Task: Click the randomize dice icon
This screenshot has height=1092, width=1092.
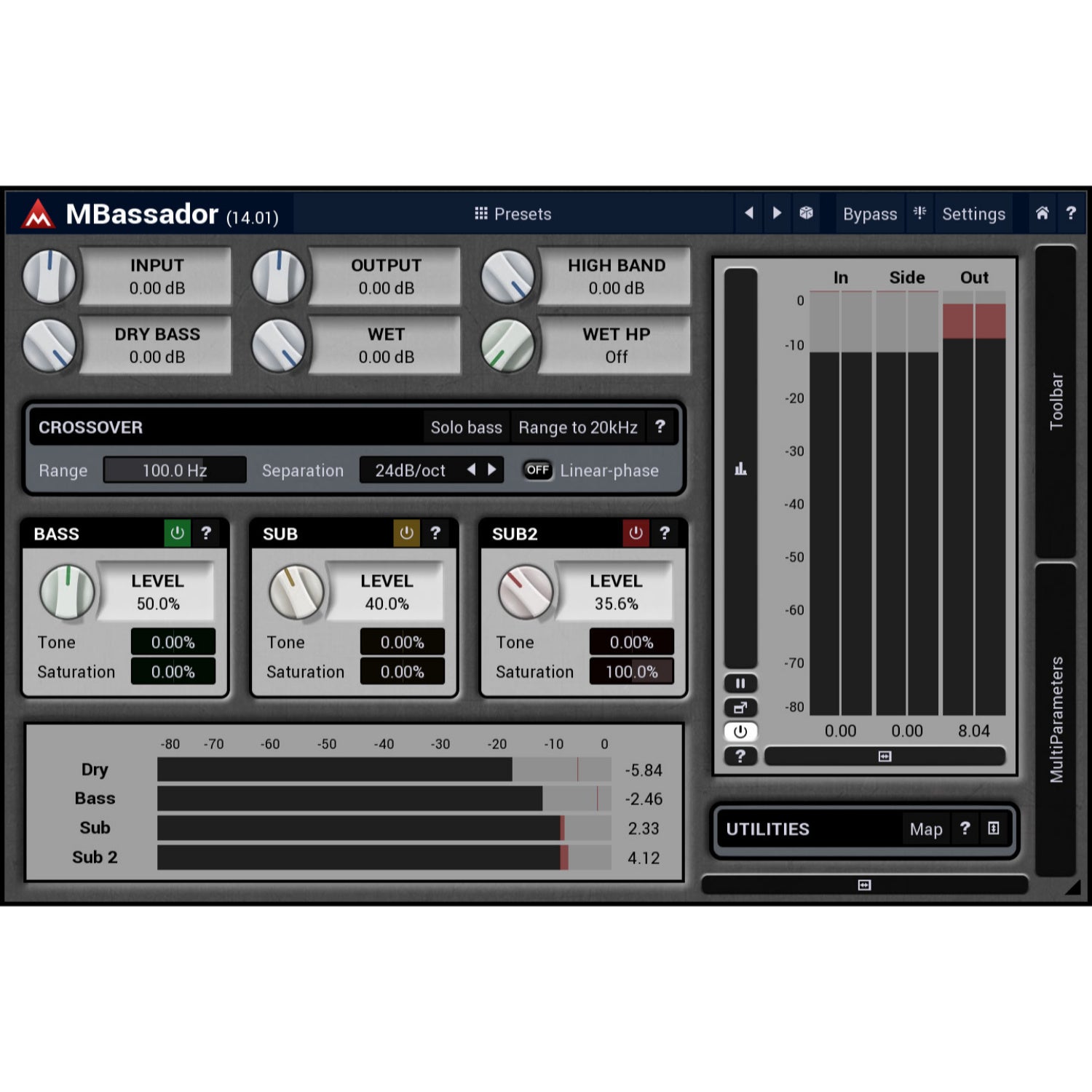Action: point(806,213)
